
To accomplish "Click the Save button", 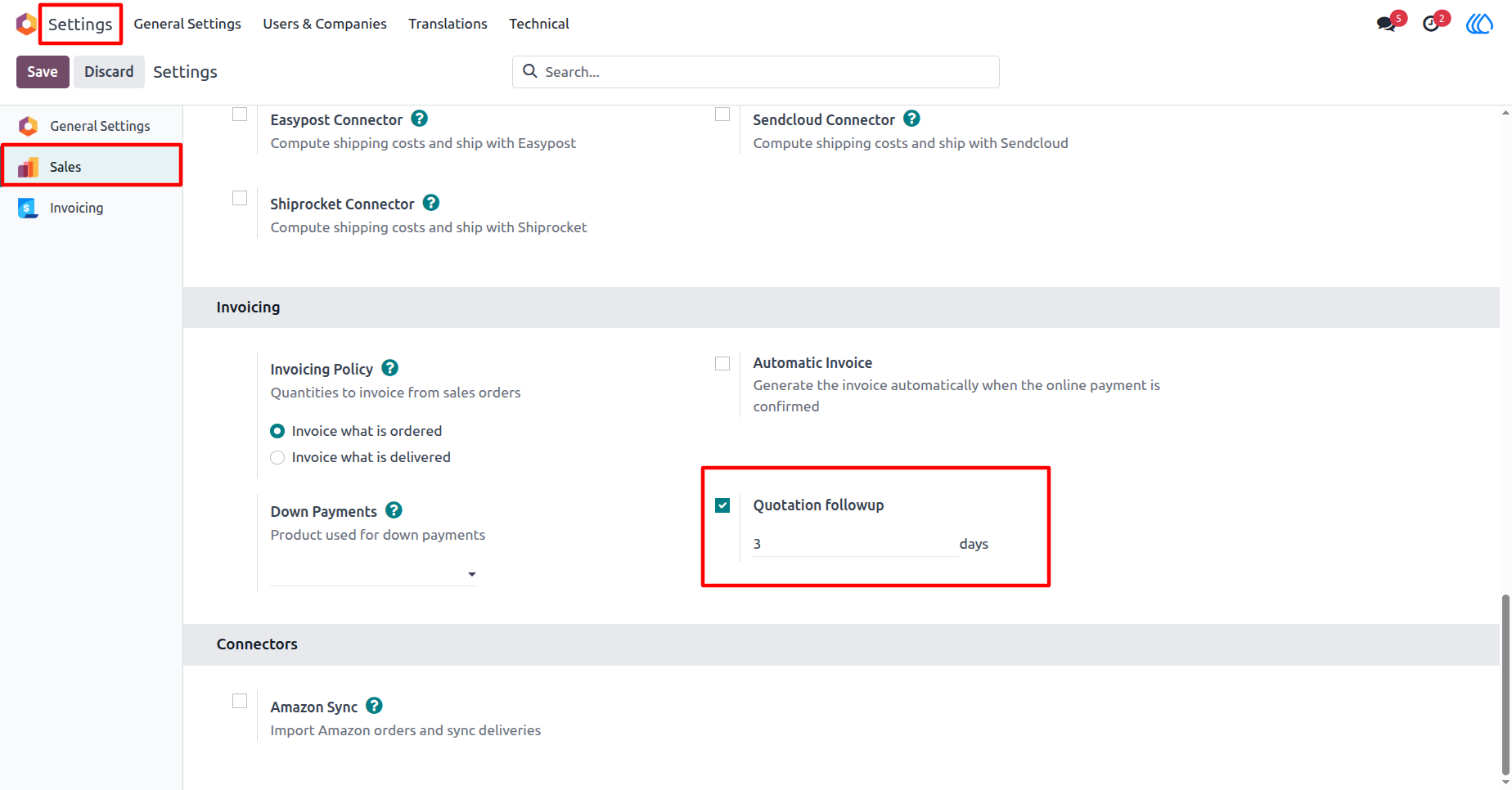I will [43, 72].
